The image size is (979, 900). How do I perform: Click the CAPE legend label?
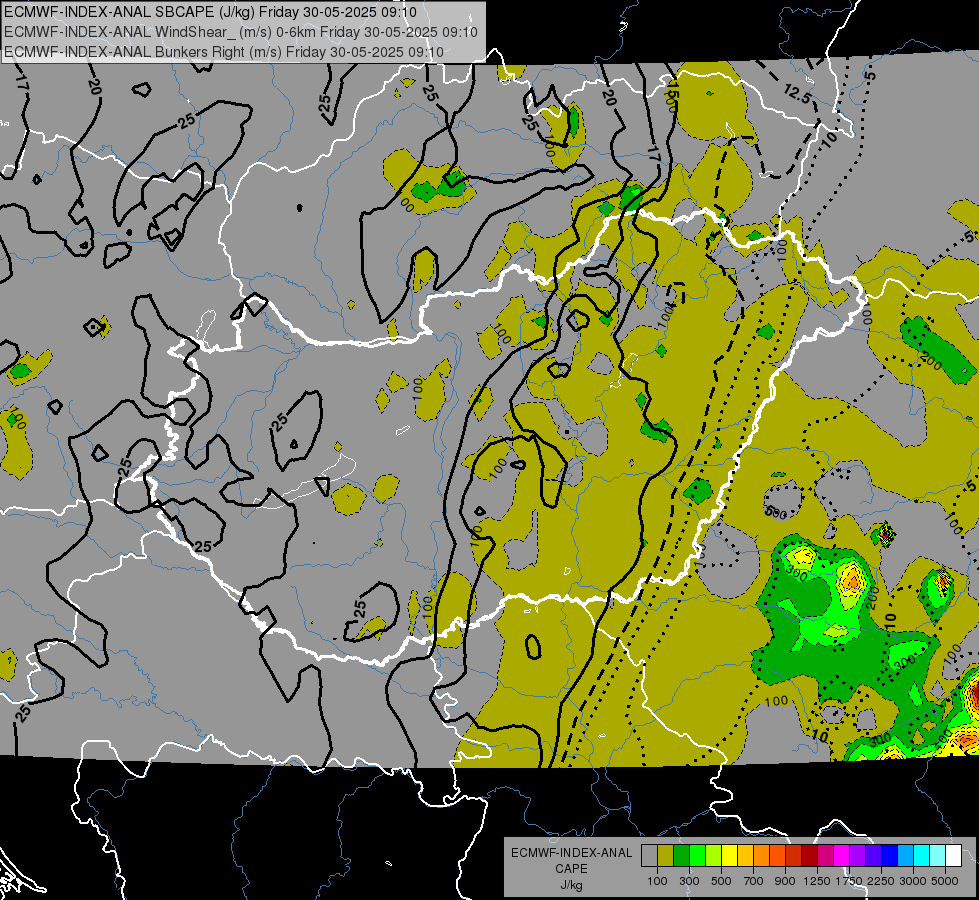pyautogui.click(x=571, y=868)
